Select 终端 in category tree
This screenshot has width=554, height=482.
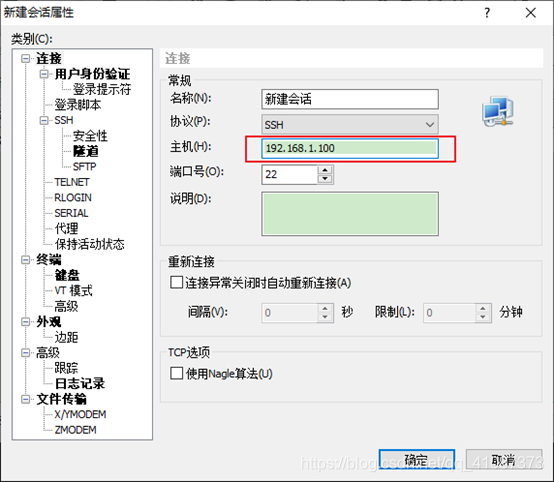coord(49,260)
